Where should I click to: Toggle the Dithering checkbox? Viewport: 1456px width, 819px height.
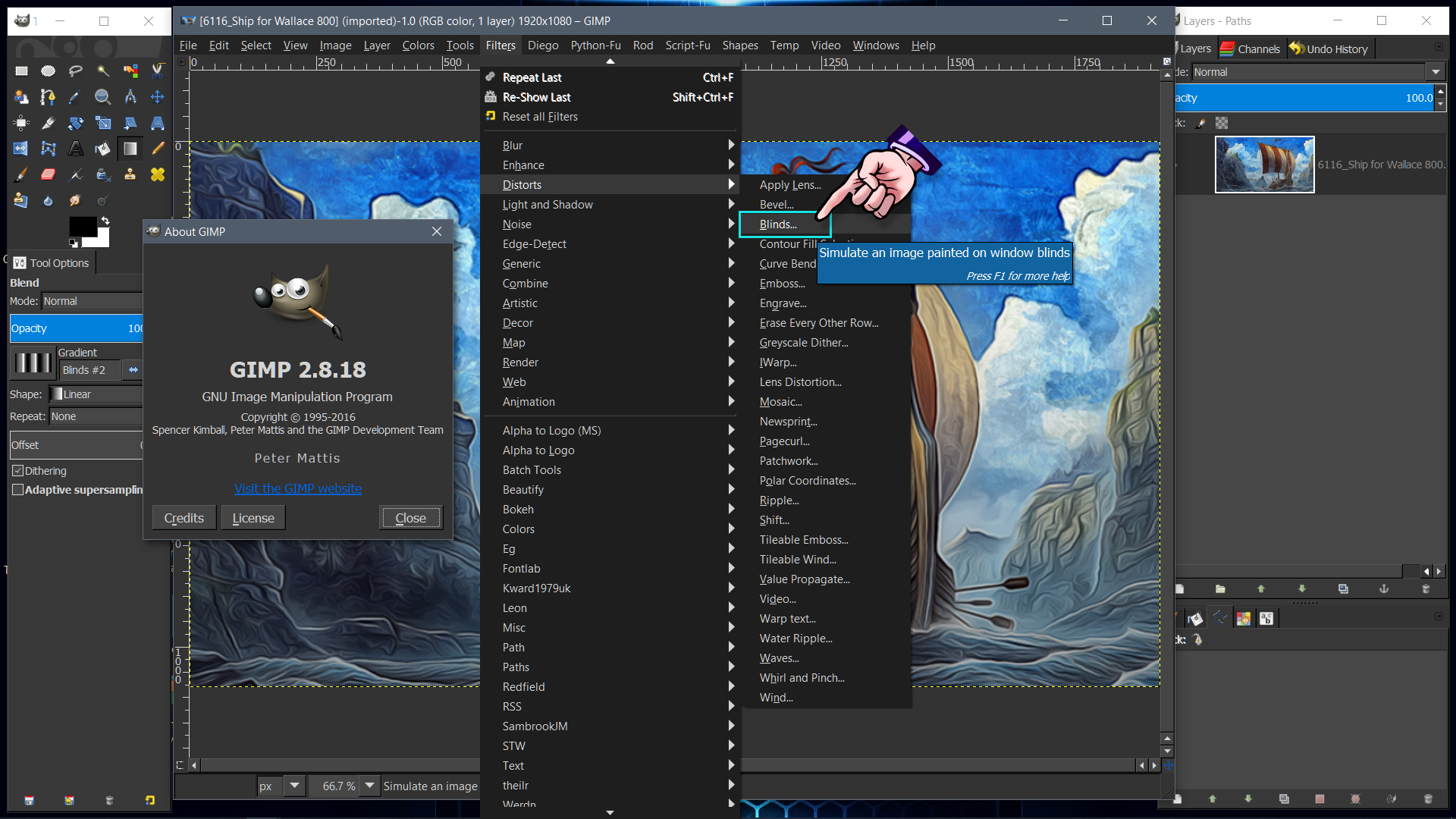[x=17, y=471]
